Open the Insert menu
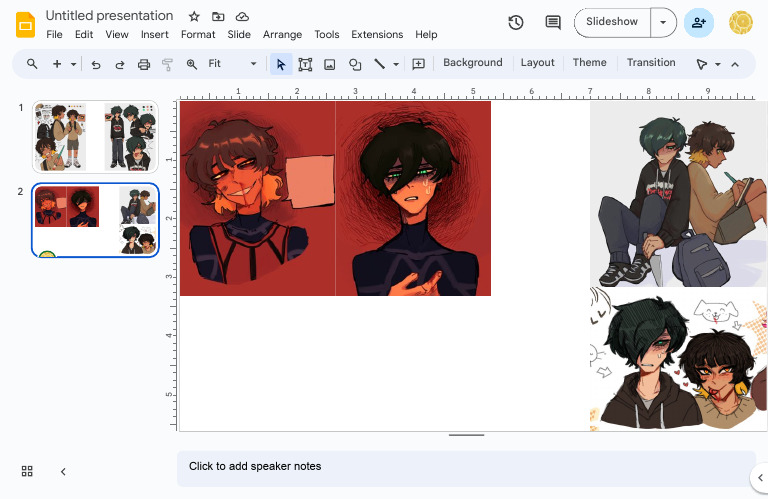 tap(154, 35)
